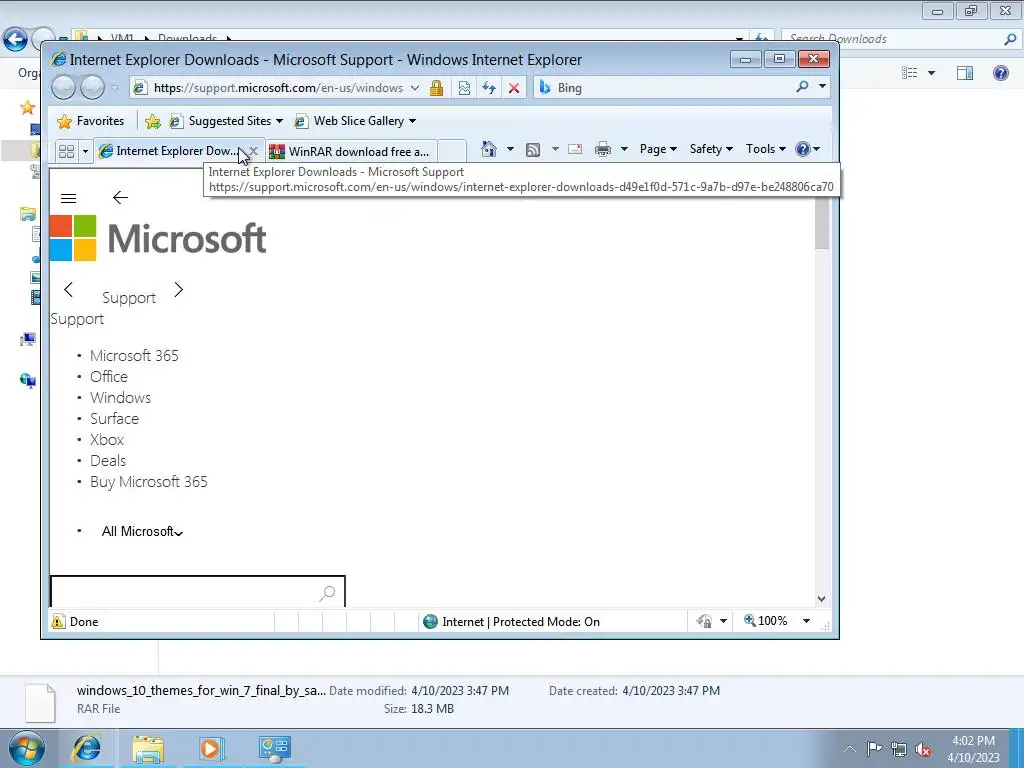This screenshot has height=768, width=1024.
Task: Open the Print options dropdown arrow
Action: 624,150
